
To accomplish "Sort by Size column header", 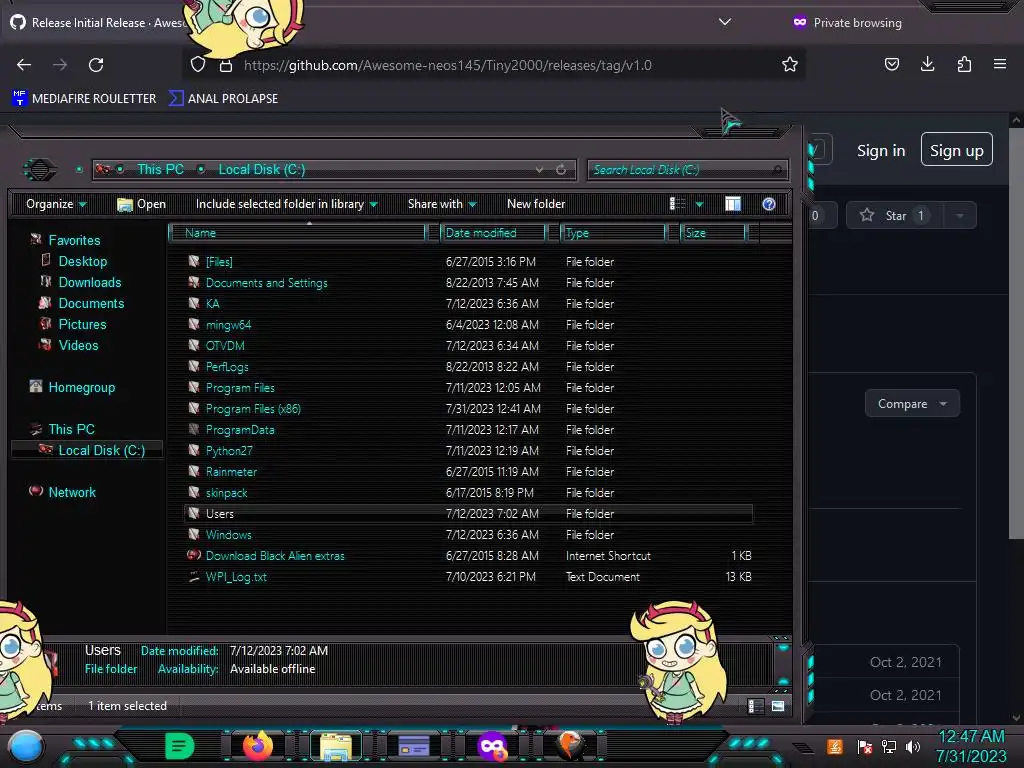I will tap(713, 232).
